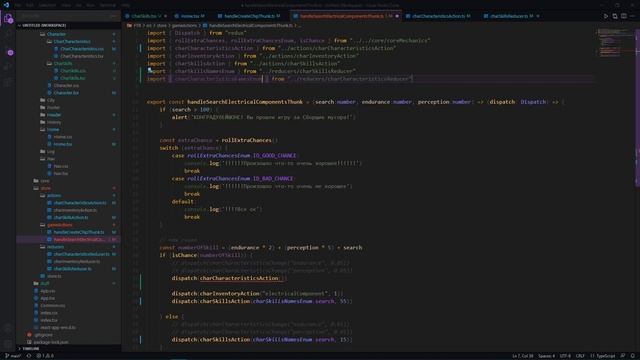Open Run and Debug in the activity bar
640x360 pixels.
8,67
